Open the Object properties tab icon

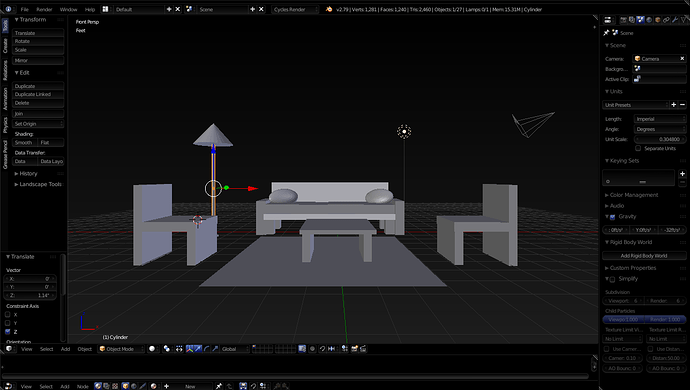click(657, 20)
